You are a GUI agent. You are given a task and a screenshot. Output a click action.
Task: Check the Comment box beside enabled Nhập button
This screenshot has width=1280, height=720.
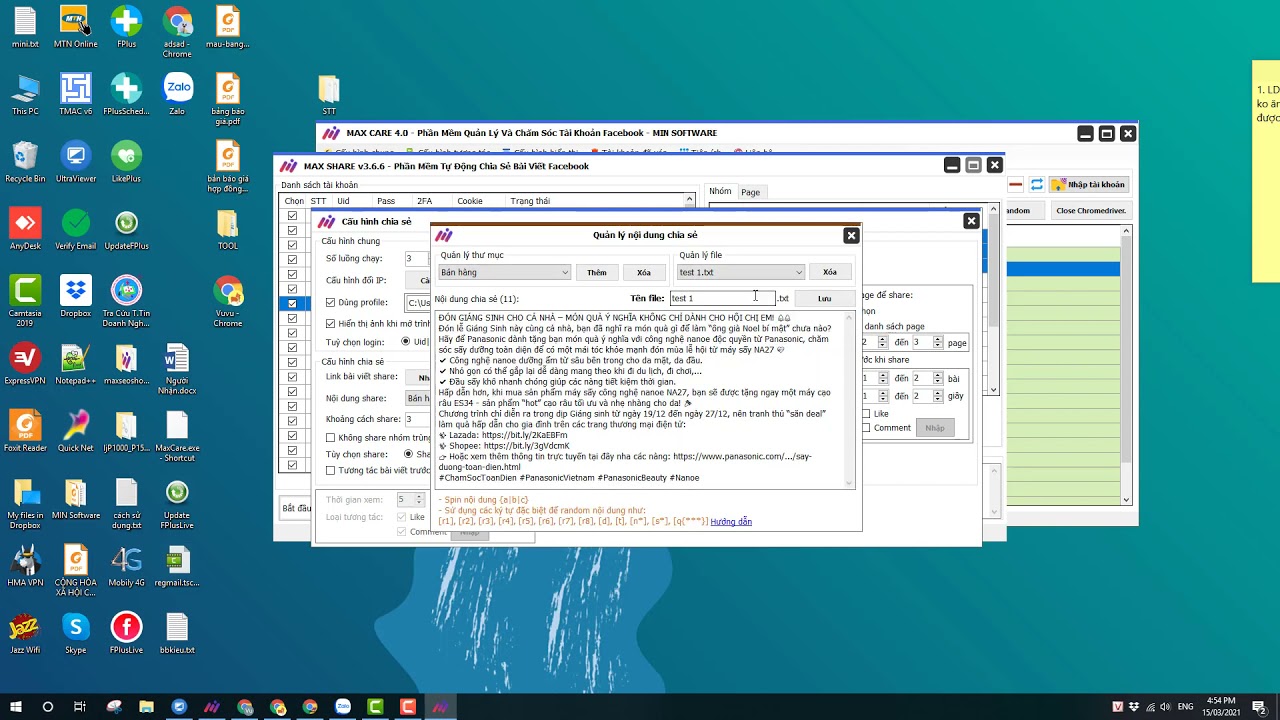866,428
